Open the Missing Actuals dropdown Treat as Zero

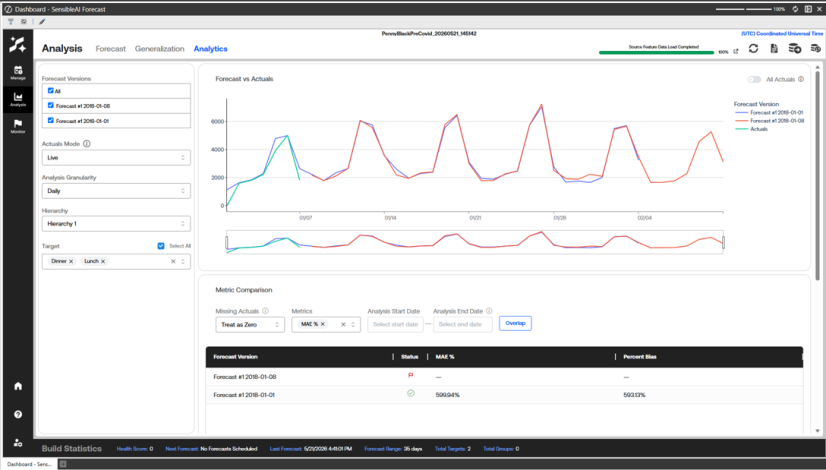[x=250, y=325]
